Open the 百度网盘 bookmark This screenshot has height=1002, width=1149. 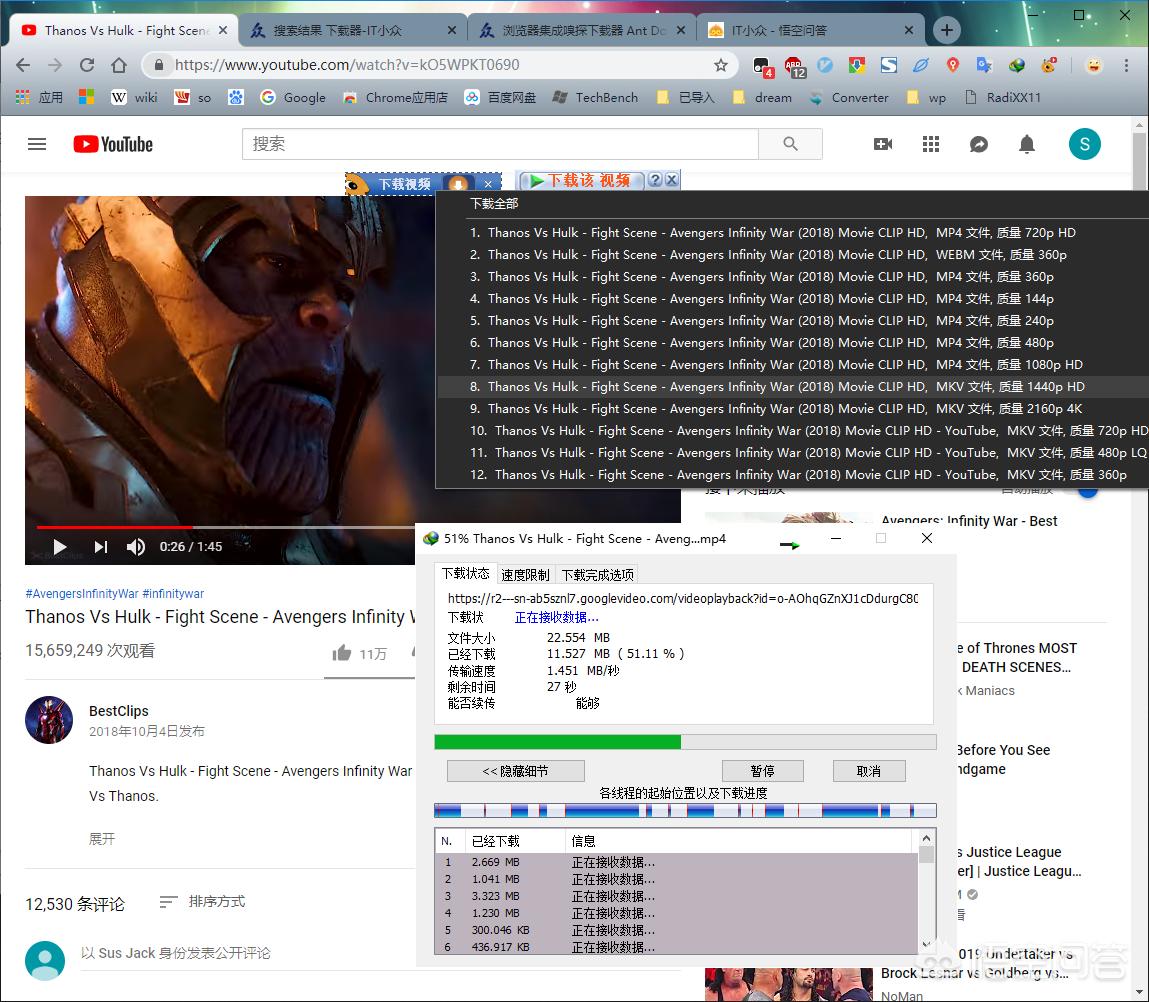point(500,97)
